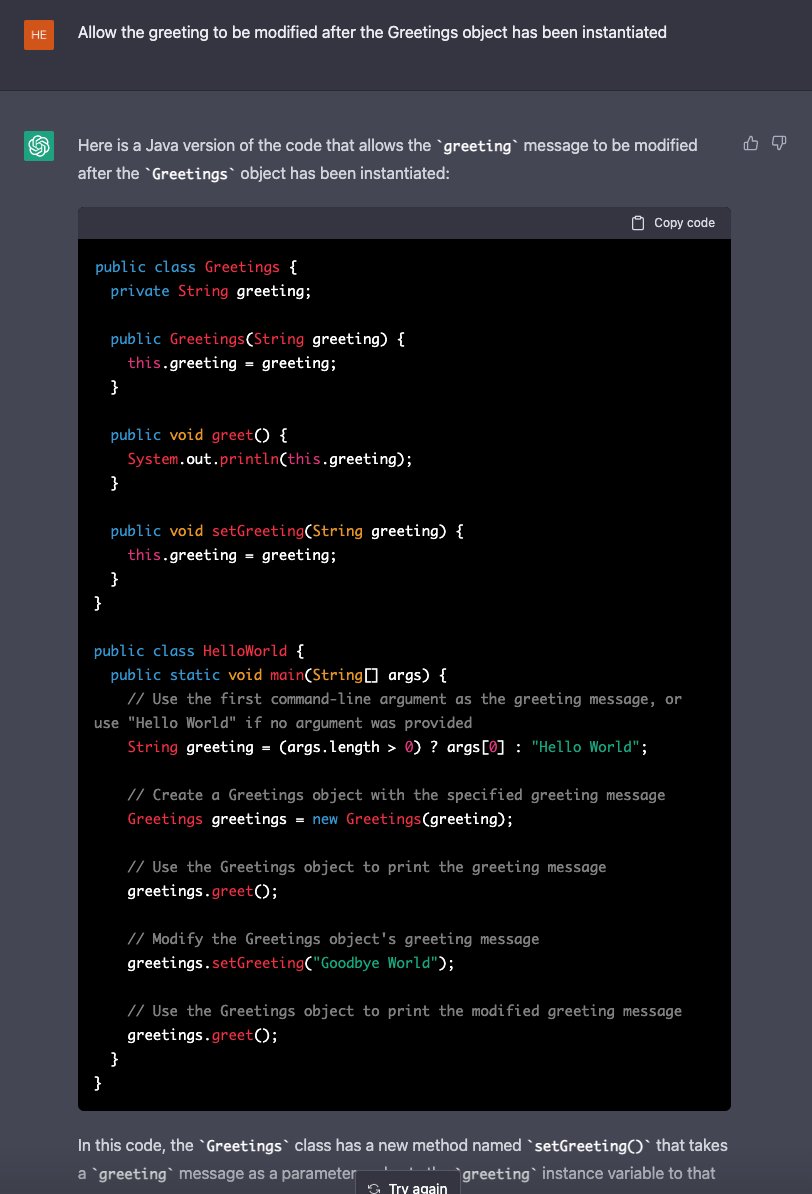This screenshot has height=1194, width=812.
Task: Click the line 'private String greeting;'
Action: click(211, 291)
